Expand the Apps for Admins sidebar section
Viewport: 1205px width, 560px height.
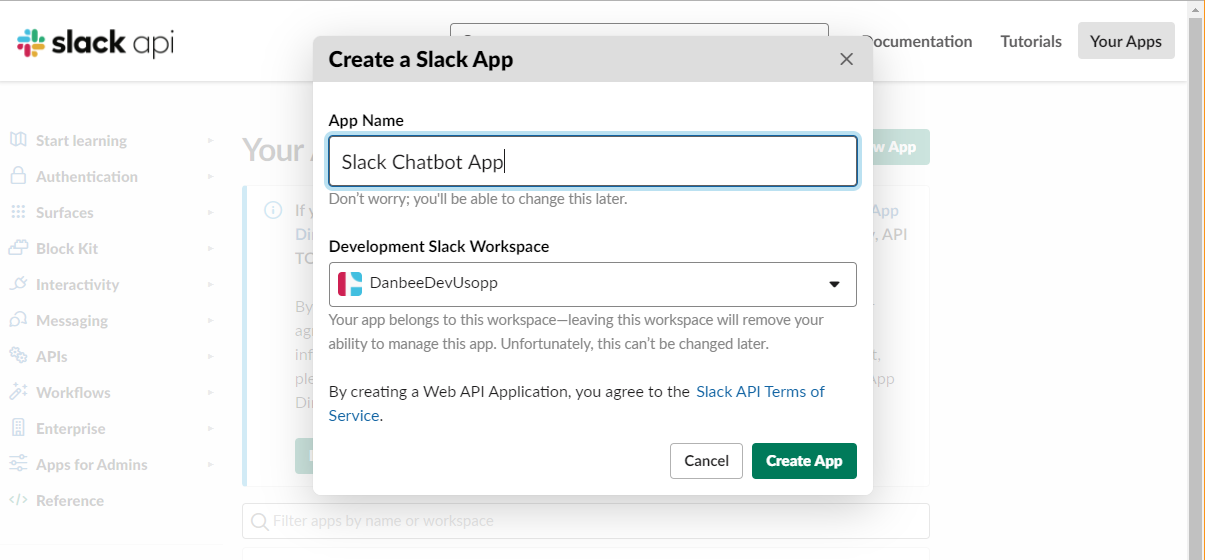[211, 465]
